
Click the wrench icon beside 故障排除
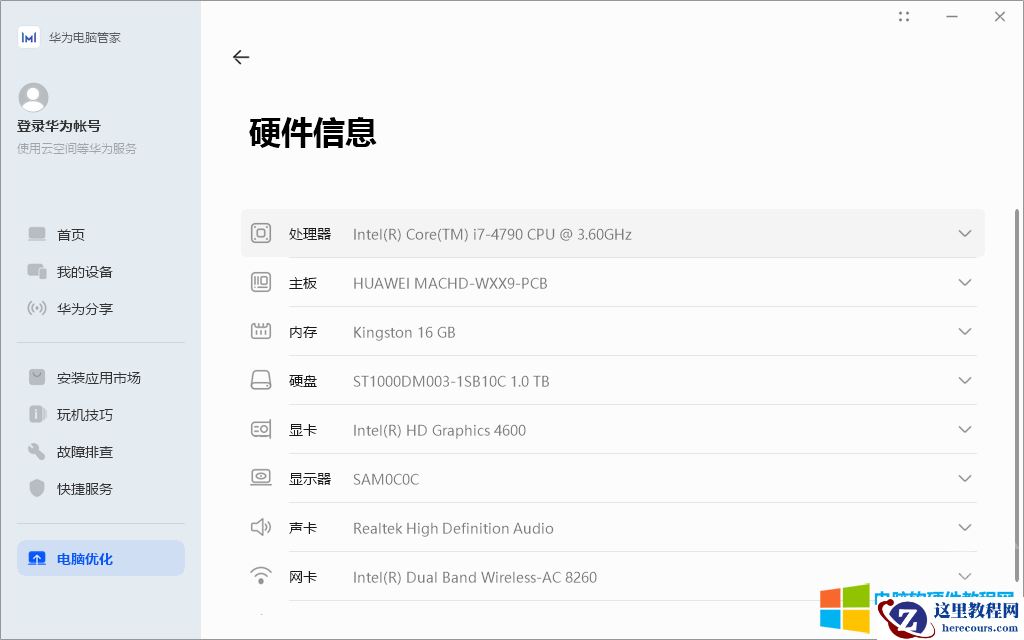36,451
